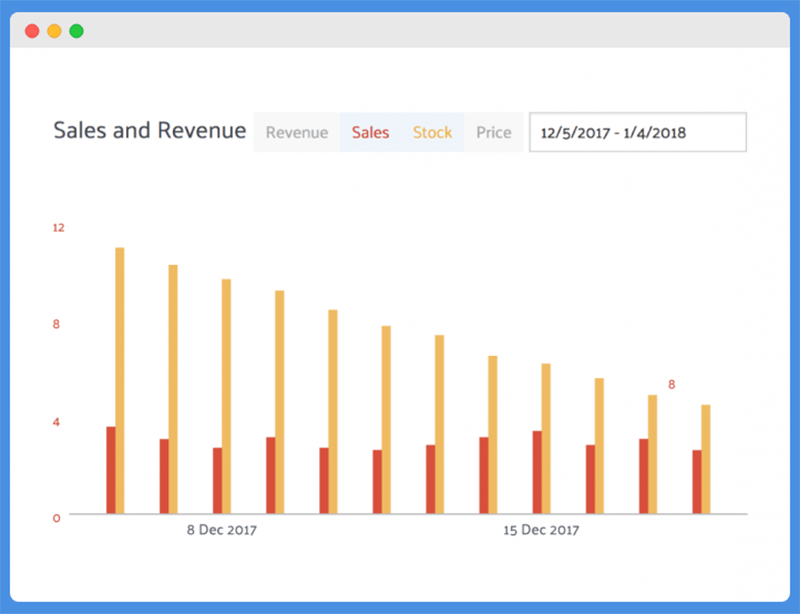Viewport: 800px width, 614px height.
Task: Click the yellow minimize window button
Action: (54, 31)
